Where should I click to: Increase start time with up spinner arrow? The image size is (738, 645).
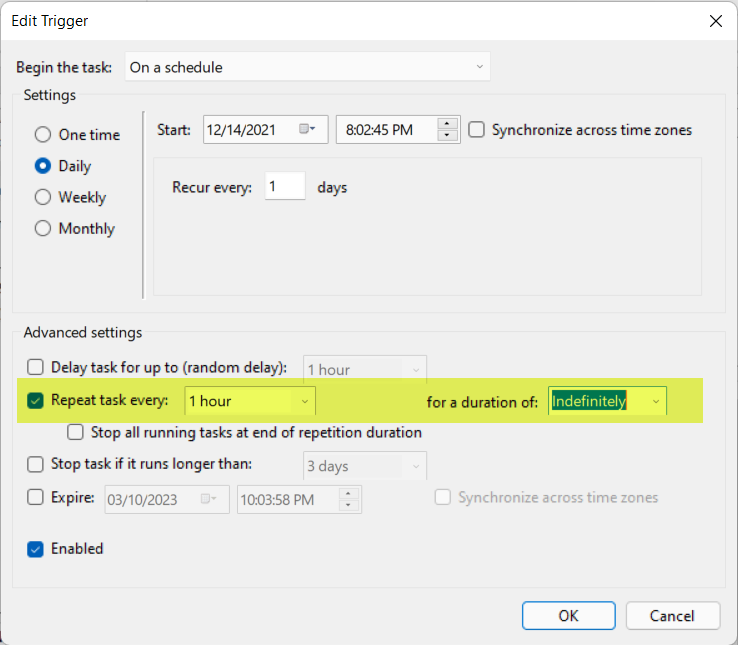[x=448, y=124]
